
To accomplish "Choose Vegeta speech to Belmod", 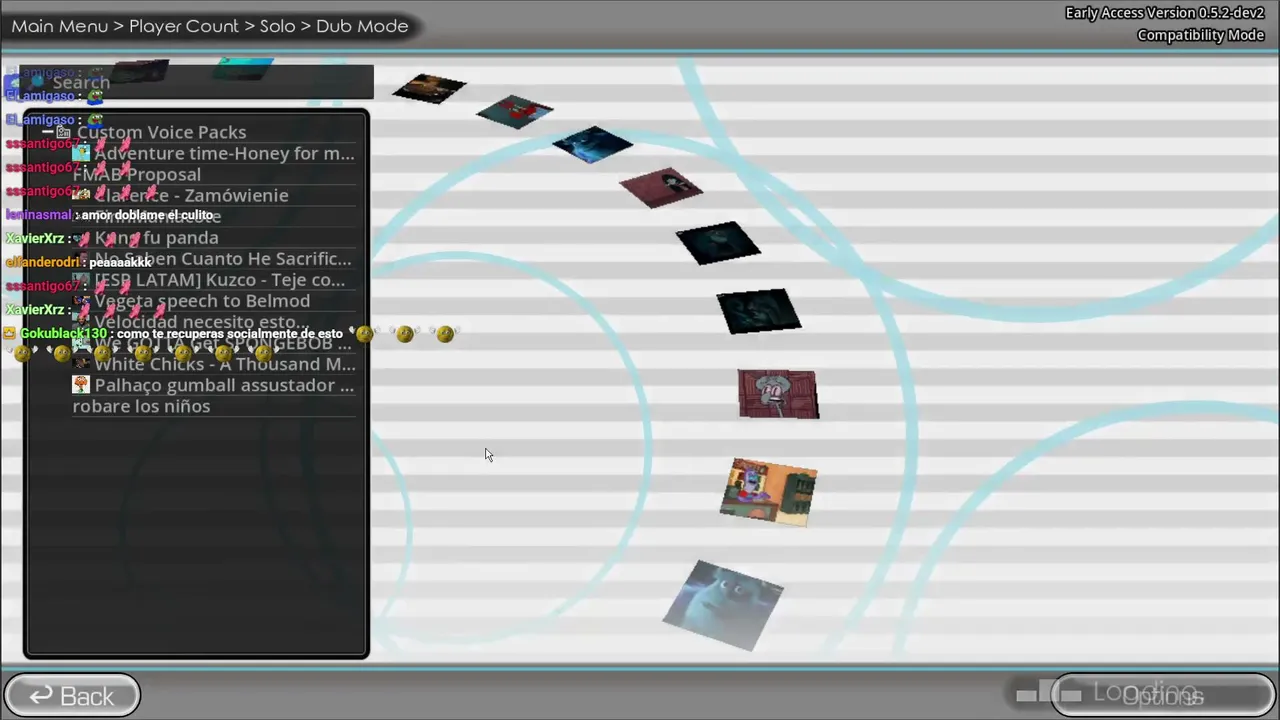I will pos(202,301).
